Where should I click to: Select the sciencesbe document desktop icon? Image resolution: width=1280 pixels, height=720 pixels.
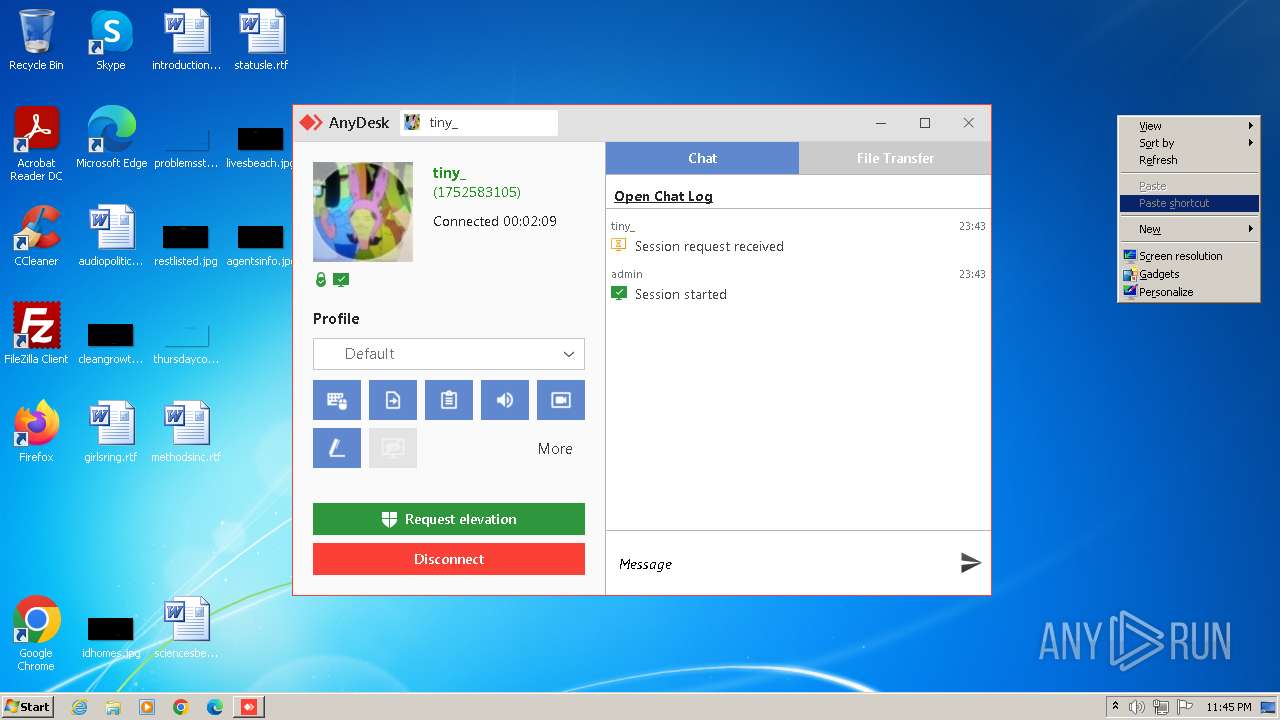click(187, 628)
